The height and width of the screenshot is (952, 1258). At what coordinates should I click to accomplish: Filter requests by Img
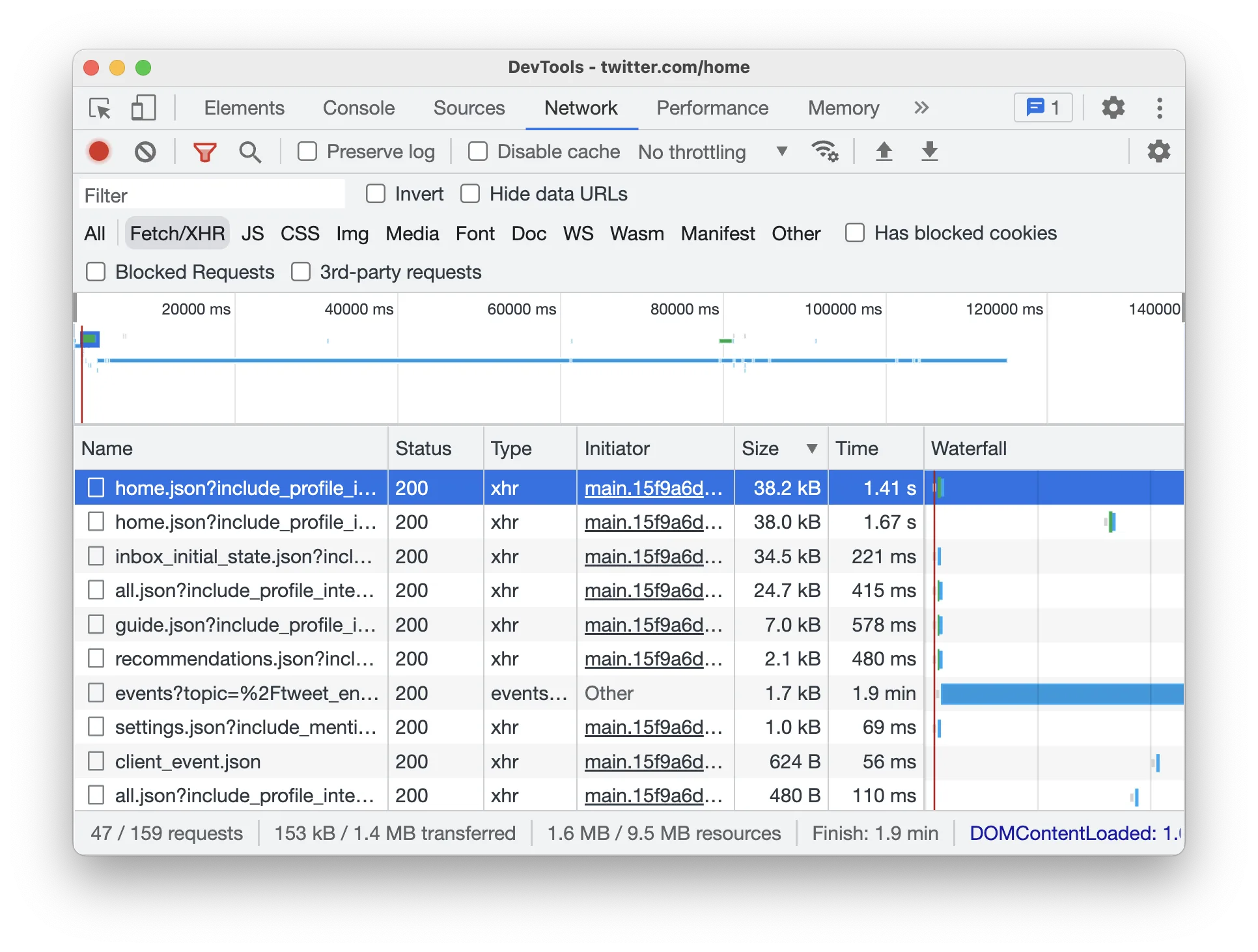pos(352,234)
